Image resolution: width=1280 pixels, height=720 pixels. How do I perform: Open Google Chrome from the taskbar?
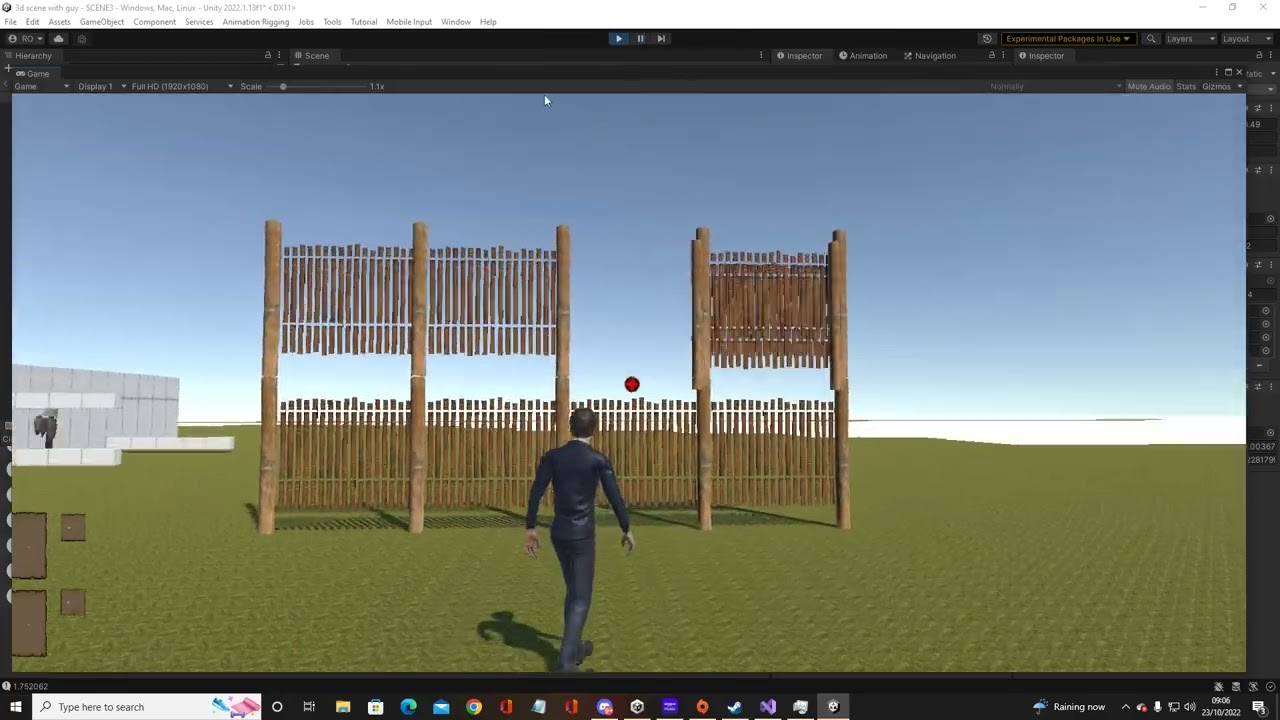coord(474,707)
